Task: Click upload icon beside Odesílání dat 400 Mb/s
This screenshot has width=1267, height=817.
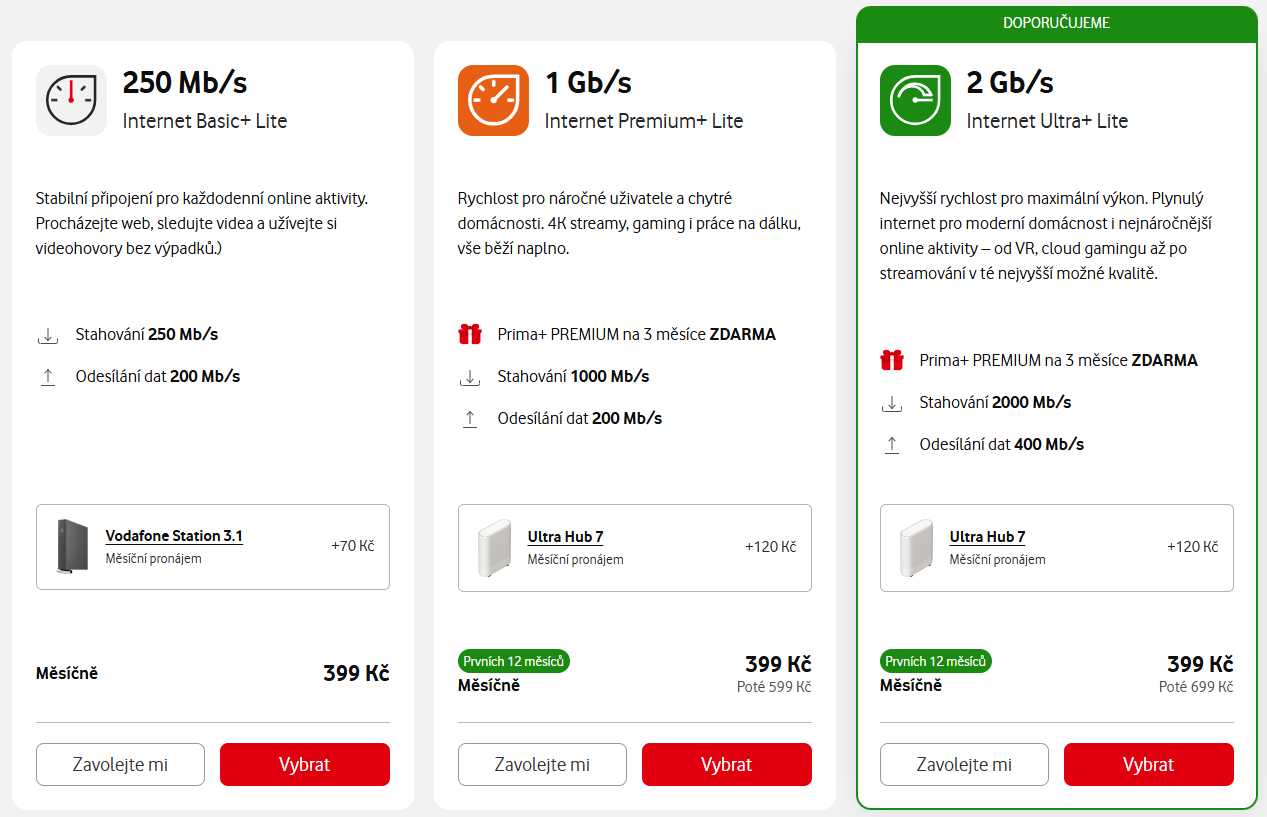Action: coord(892,445)
